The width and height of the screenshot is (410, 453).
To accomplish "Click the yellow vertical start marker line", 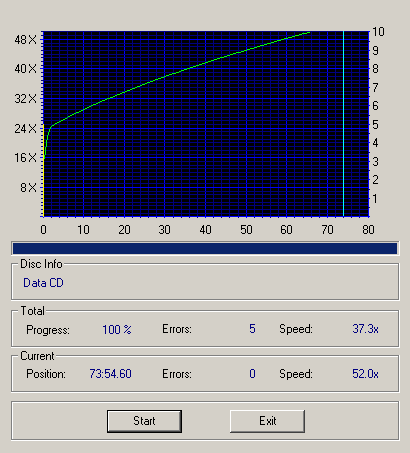I will (44, 170).
